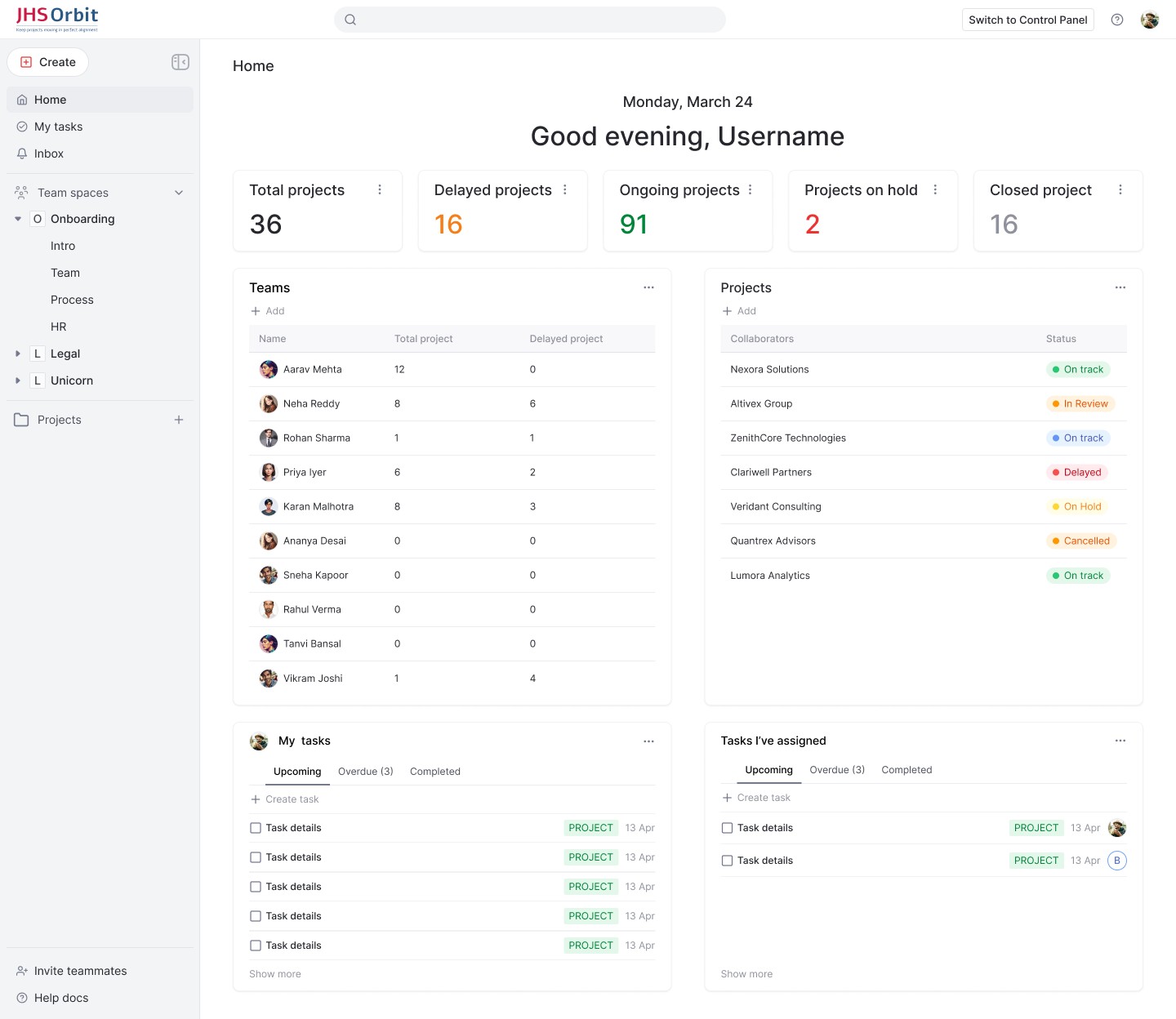
Task: Switch to Completed tab in My tasks
Action: coord(435,772)
